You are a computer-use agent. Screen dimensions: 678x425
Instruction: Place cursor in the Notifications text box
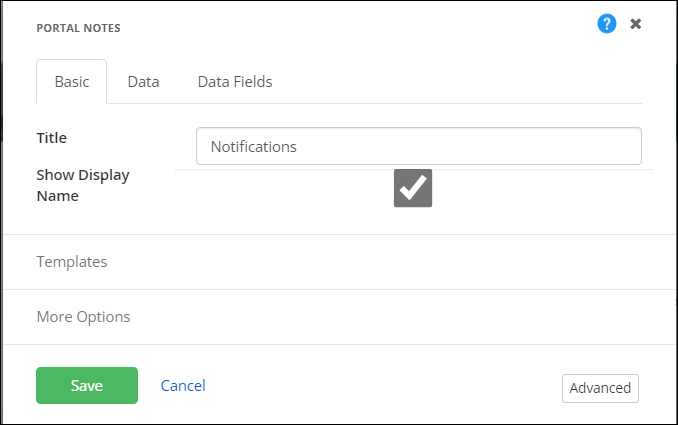(x=418, y=146)
